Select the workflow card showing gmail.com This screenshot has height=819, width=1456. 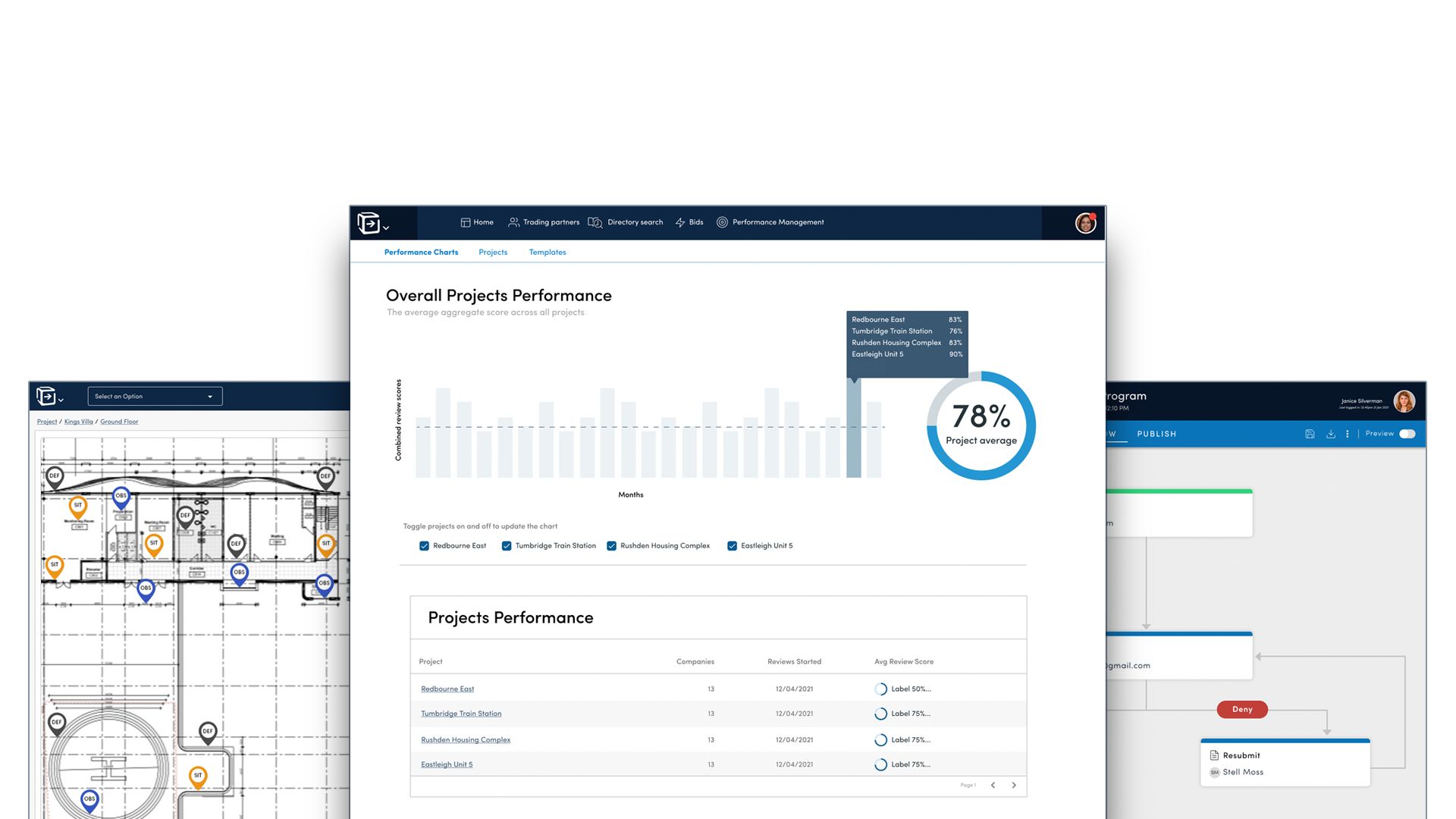(x=1179, y=656)
